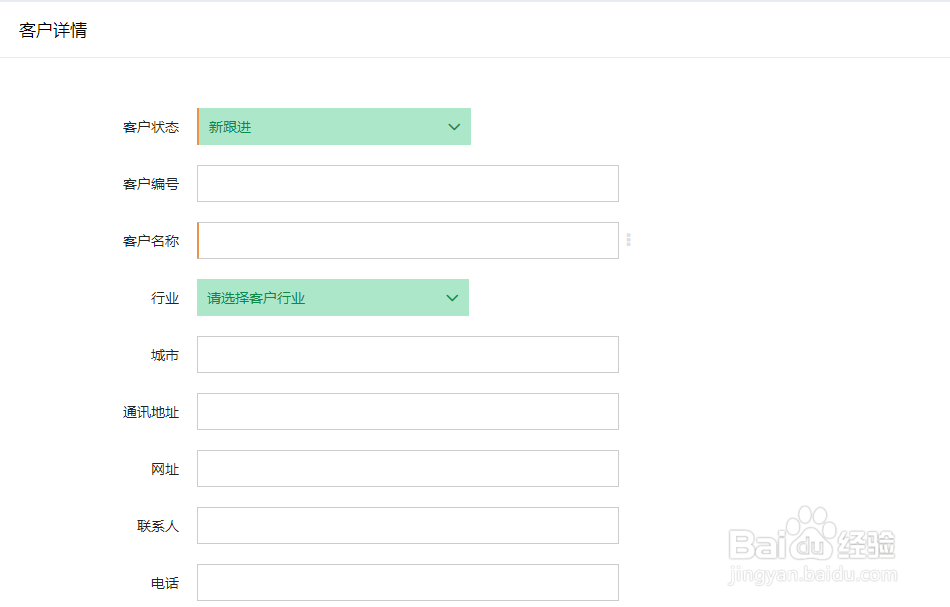This screenshot has height=607, width=950.
Task: Click the 客户名称 field label
Action: click(151, 241)
